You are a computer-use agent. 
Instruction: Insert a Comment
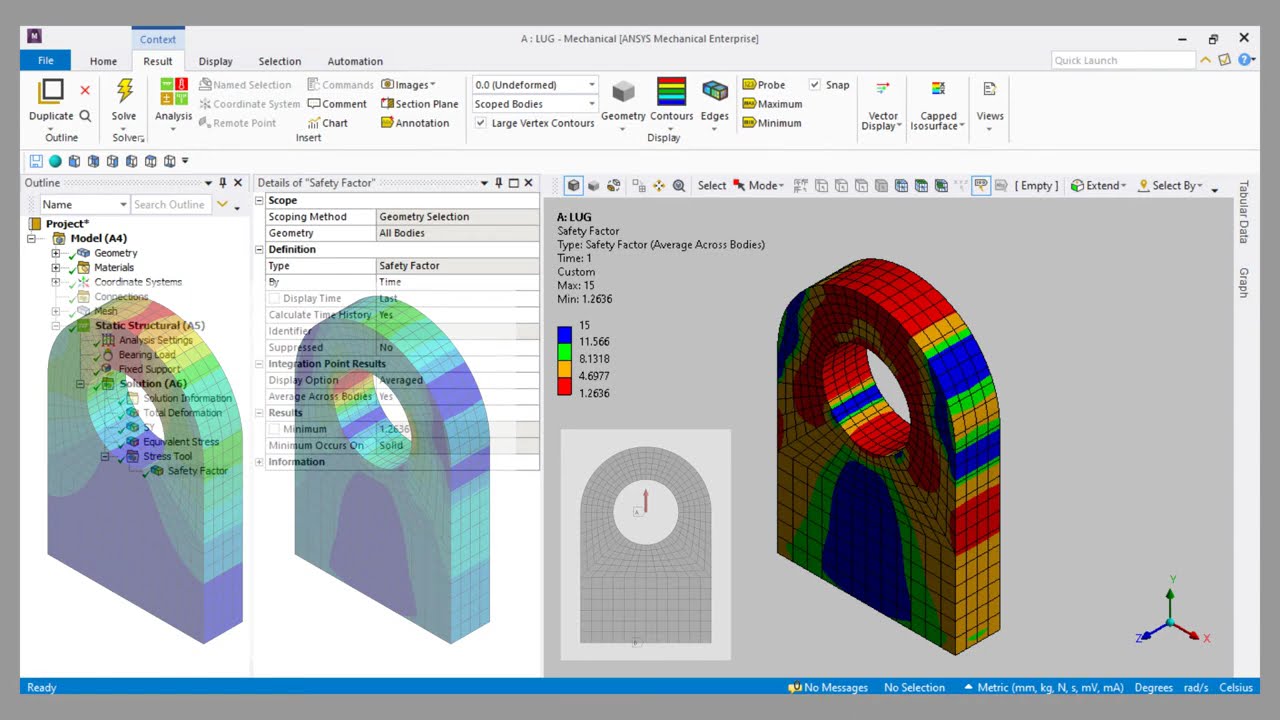337,104
